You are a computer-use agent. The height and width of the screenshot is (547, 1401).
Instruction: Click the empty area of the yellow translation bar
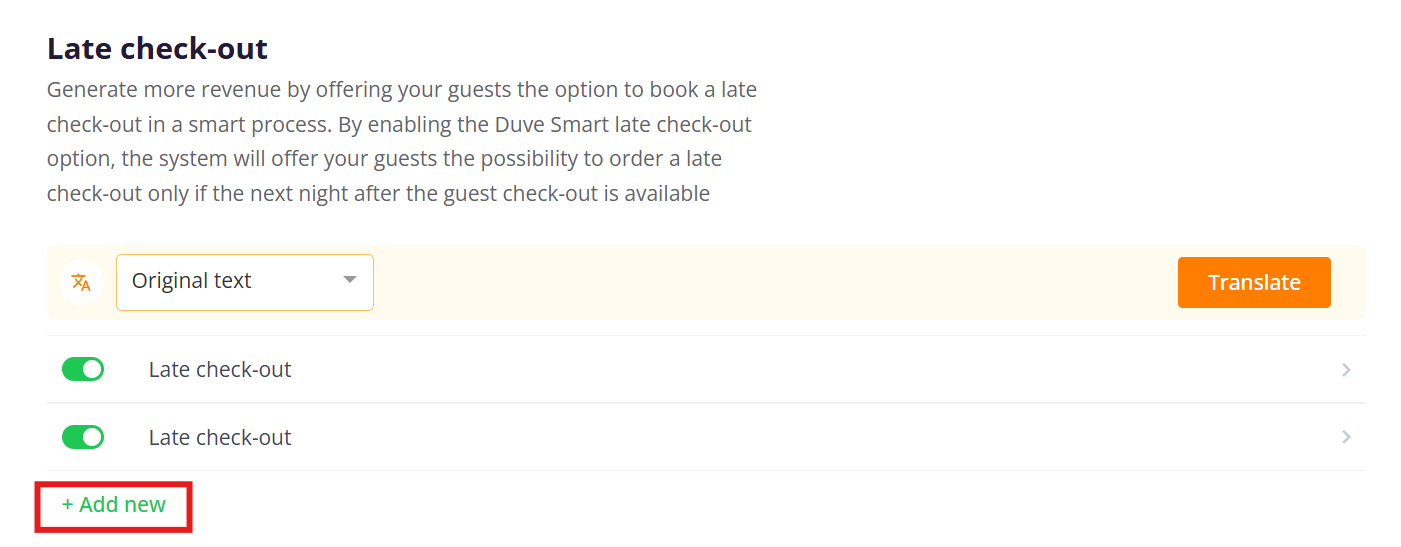click(x=770, y=283)
